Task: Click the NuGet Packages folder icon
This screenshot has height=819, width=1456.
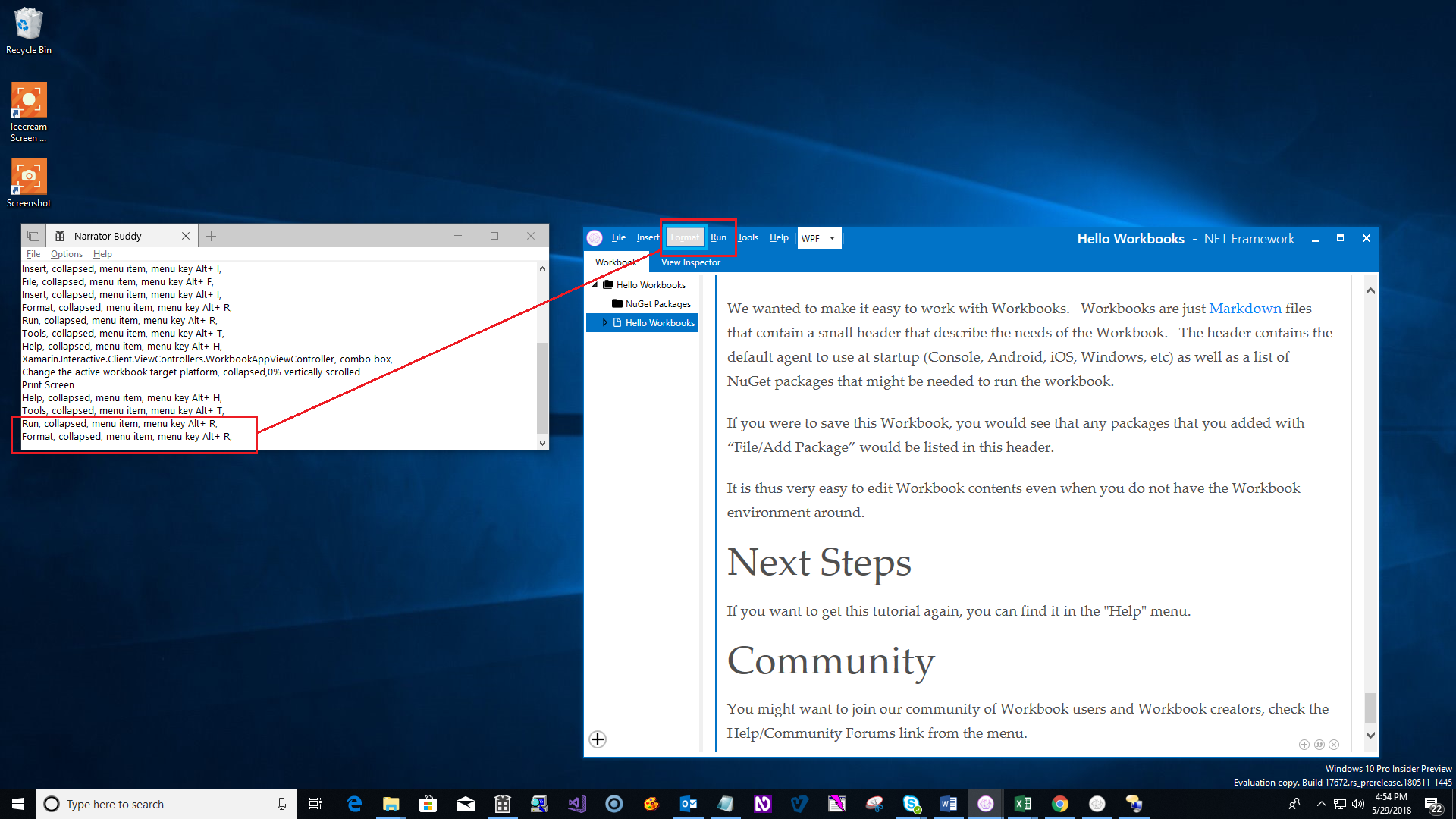Action: point(618,303)
